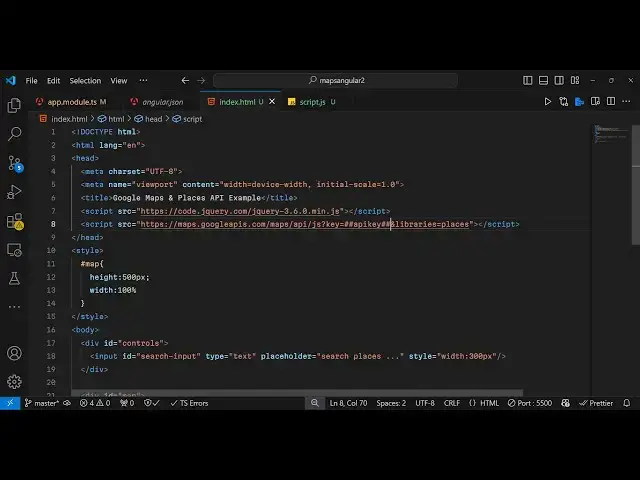Show errors and warnings count
Screen dimensions: 640x480
tap(95, 403)
